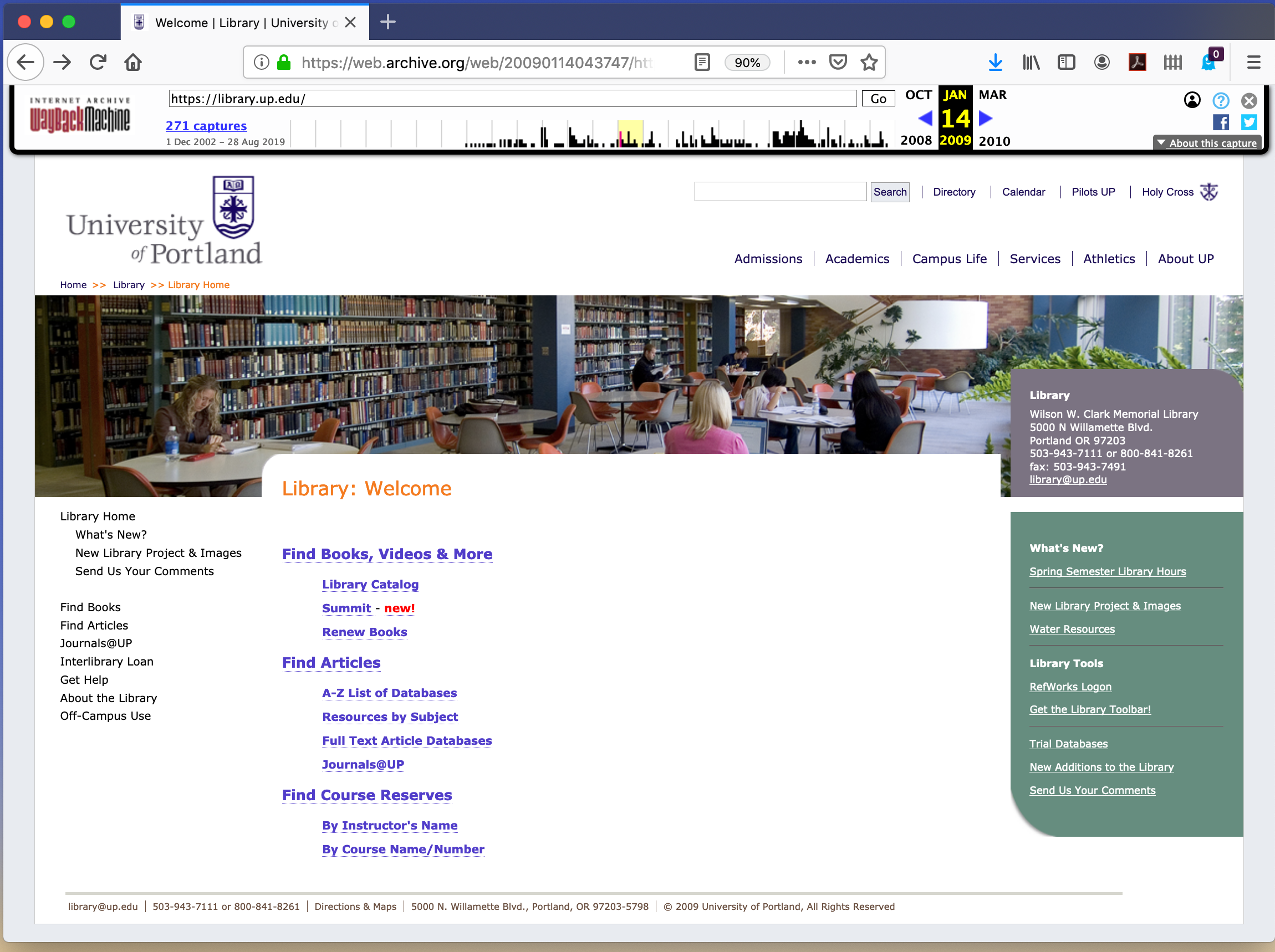Open Athletics in main navigation

tap(1109, 259)
